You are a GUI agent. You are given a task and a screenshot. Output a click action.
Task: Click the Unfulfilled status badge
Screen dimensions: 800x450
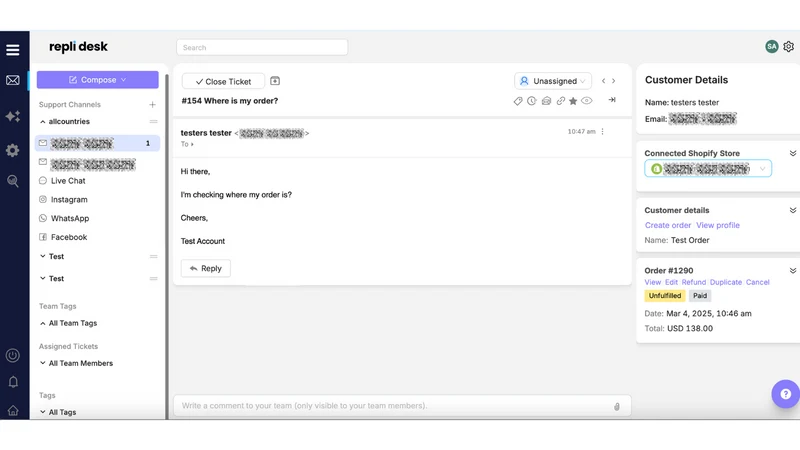pos(665,296)
